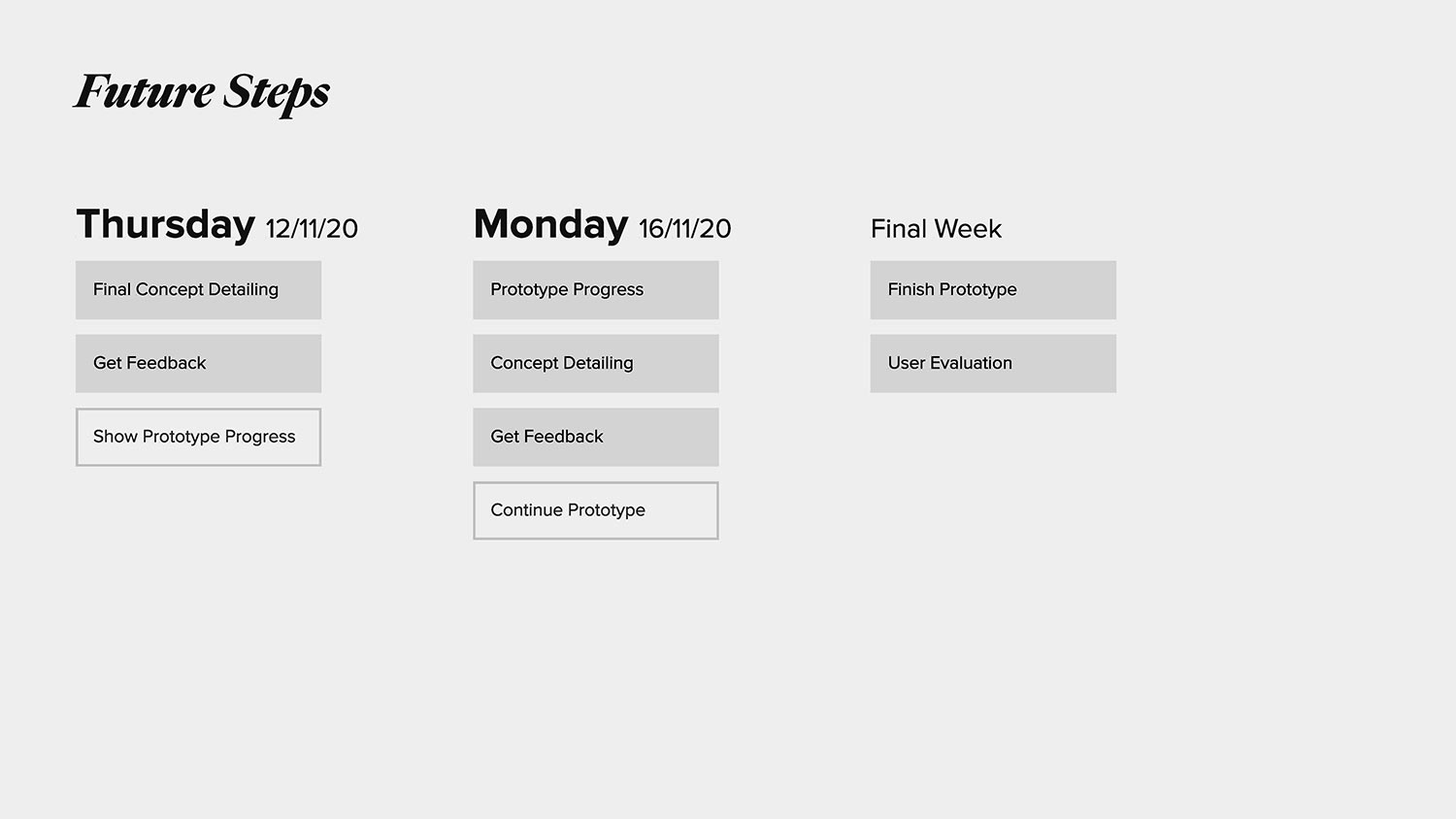Select the outlined Continue Prototype box
Image resolution: width=1456 pixels, height=819 pixels.
click(595, 510)
